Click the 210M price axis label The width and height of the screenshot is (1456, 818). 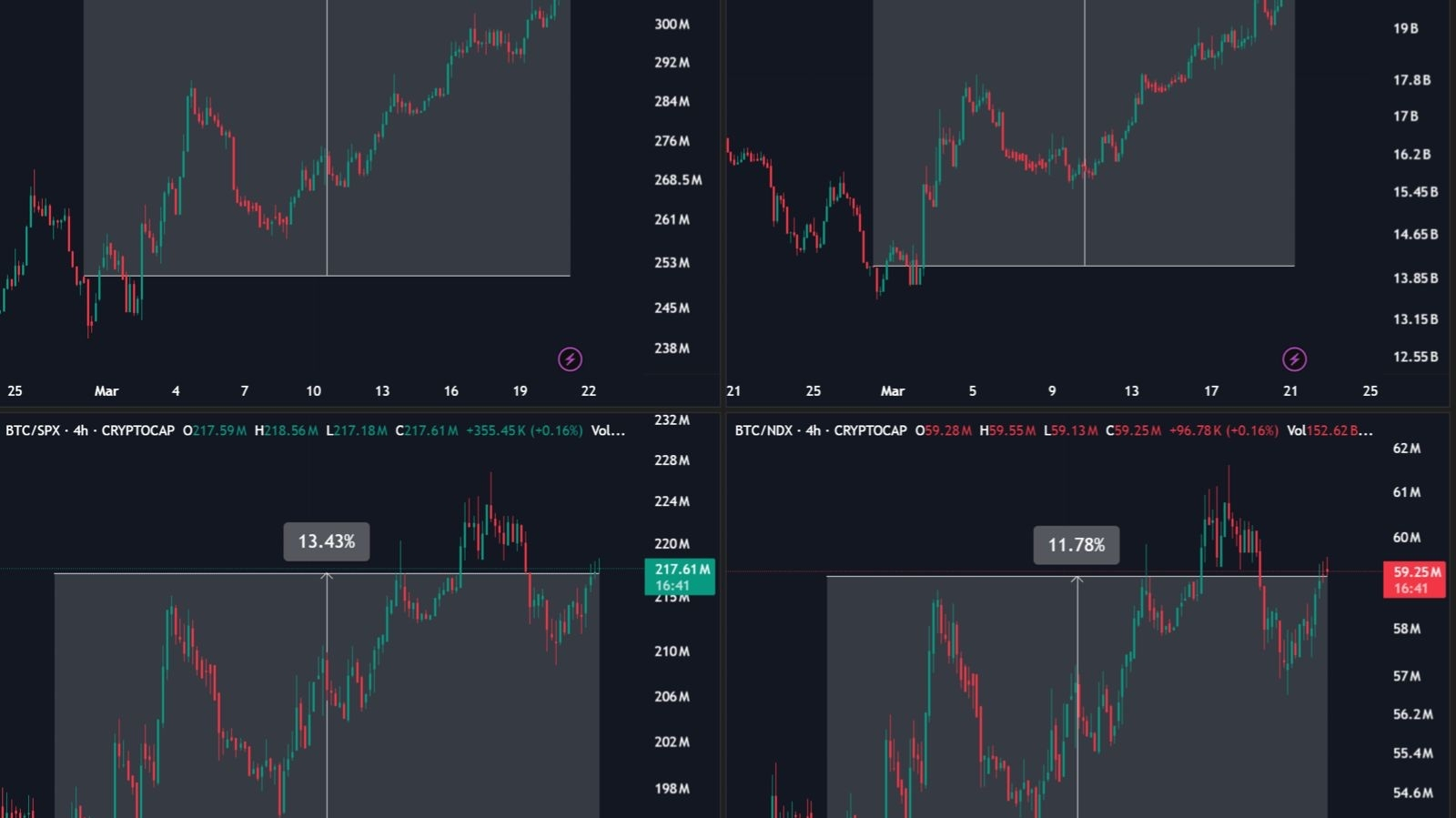coord(672,651)
